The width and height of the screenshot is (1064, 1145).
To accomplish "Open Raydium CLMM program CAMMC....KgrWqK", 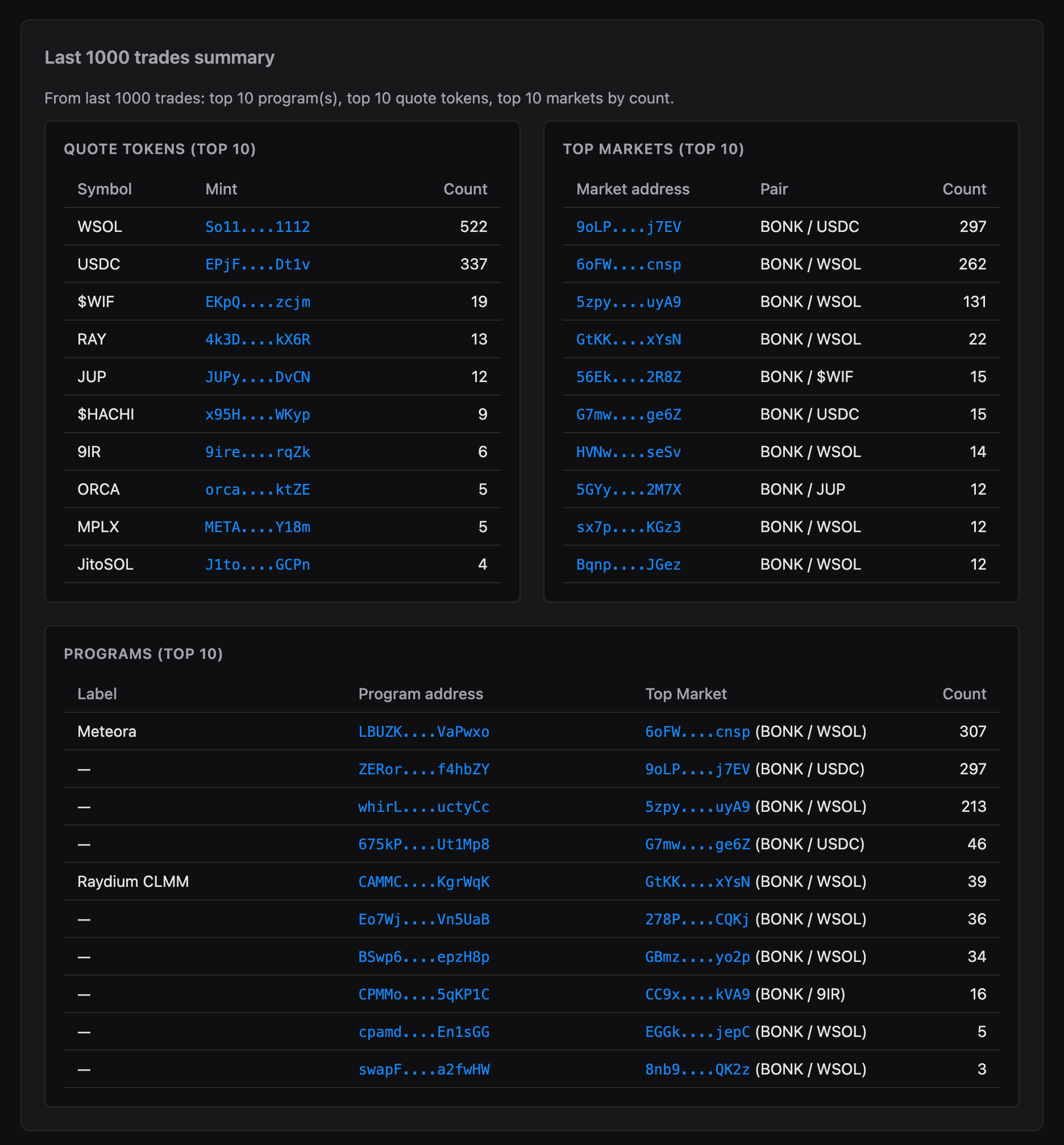I will (x=424, y=882).
